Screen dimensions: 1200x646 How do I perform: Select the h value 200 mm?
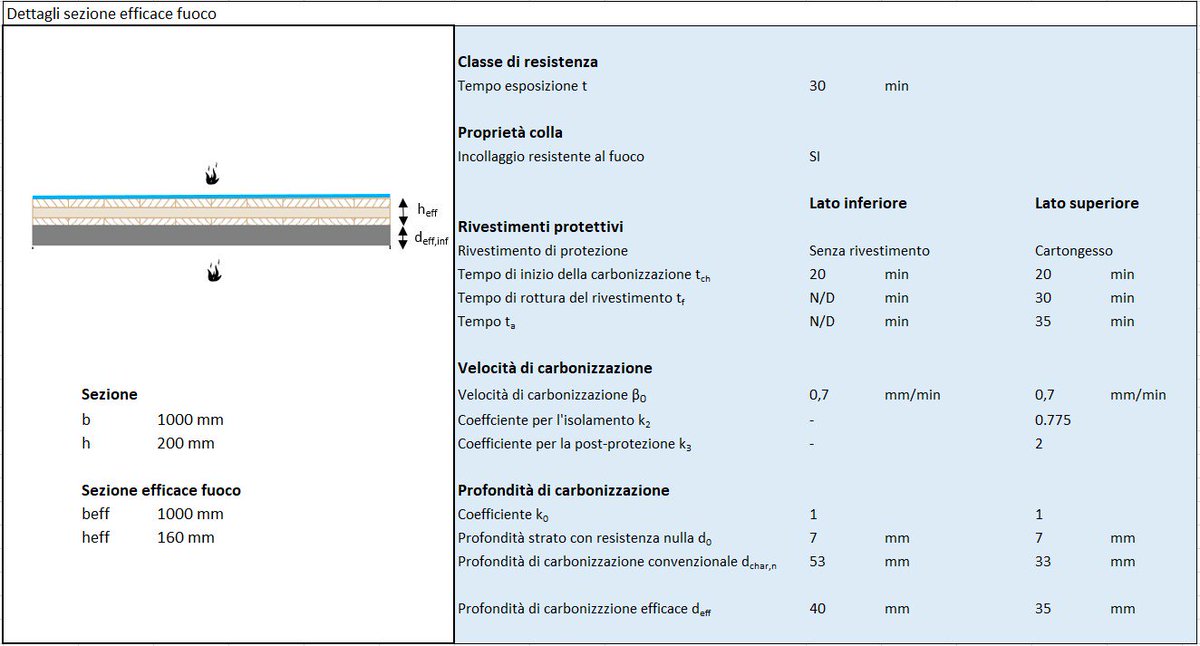(185, 443)
